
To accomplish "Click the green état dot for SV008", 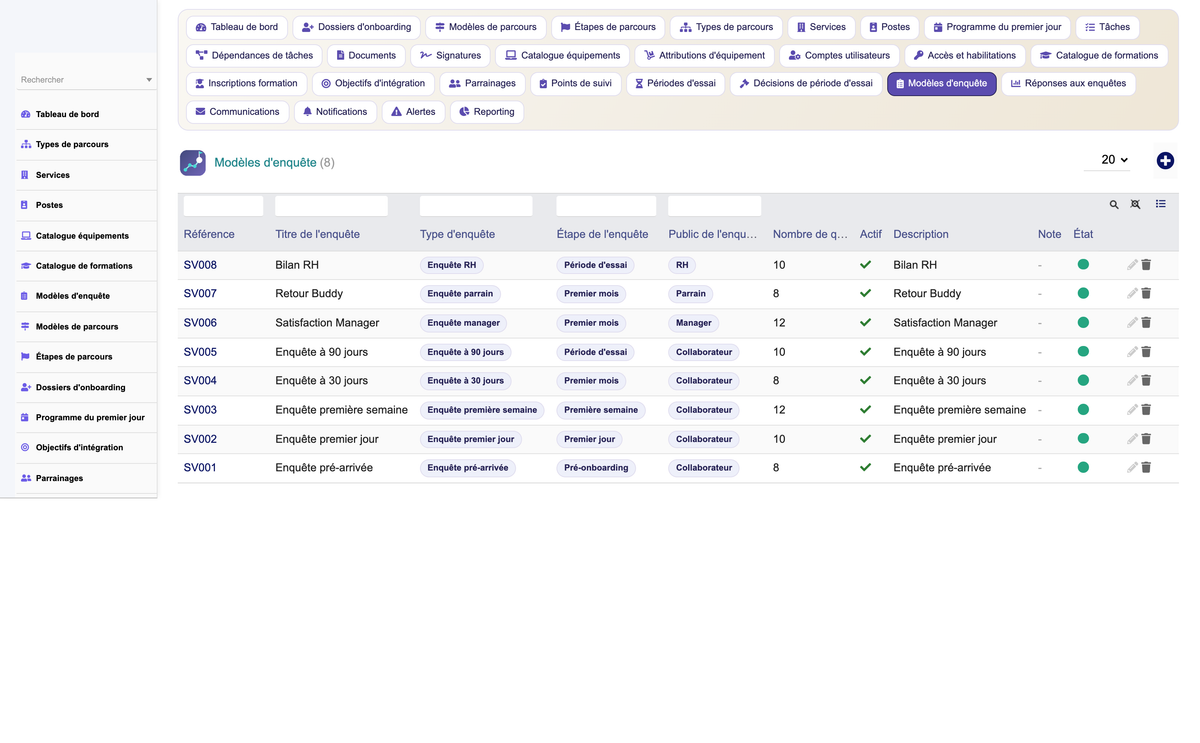I will coord(1083,265).
